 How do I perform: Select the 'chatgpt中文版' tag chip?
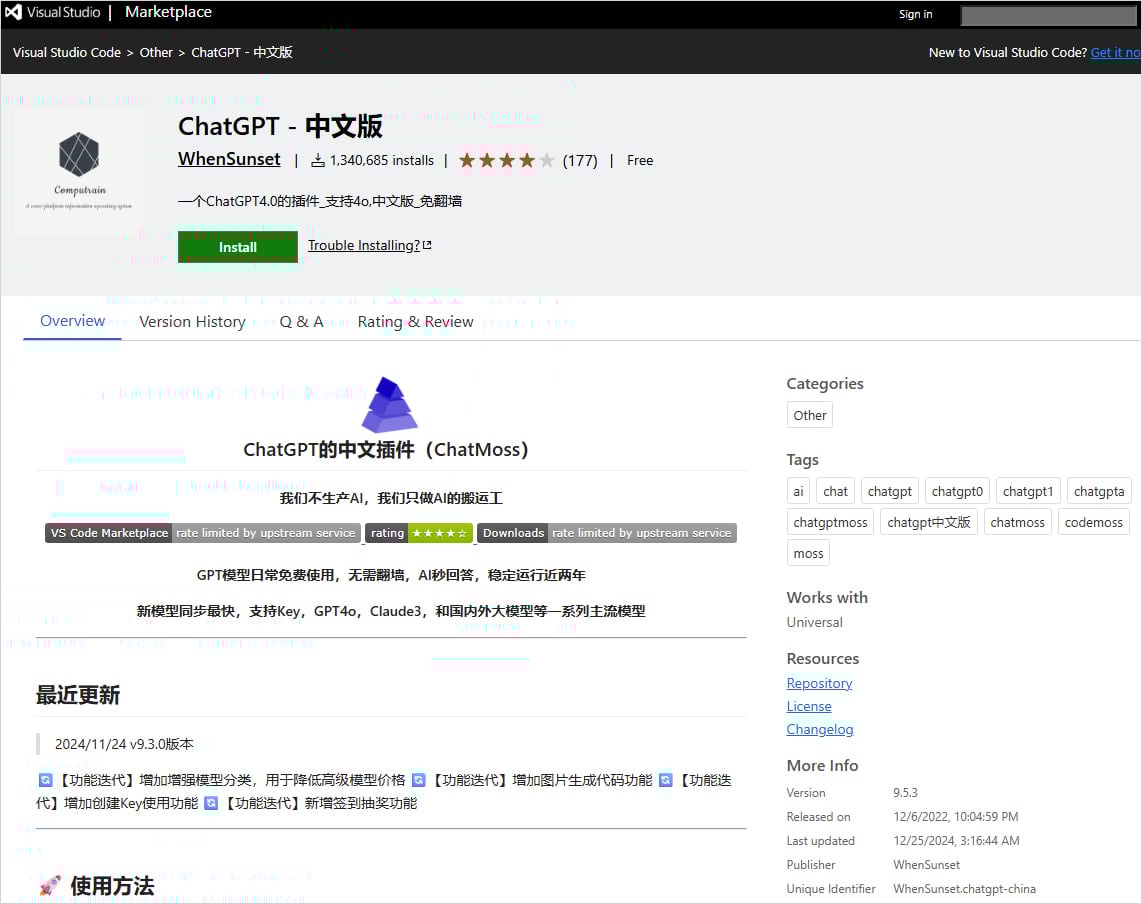tap(928, 521)
